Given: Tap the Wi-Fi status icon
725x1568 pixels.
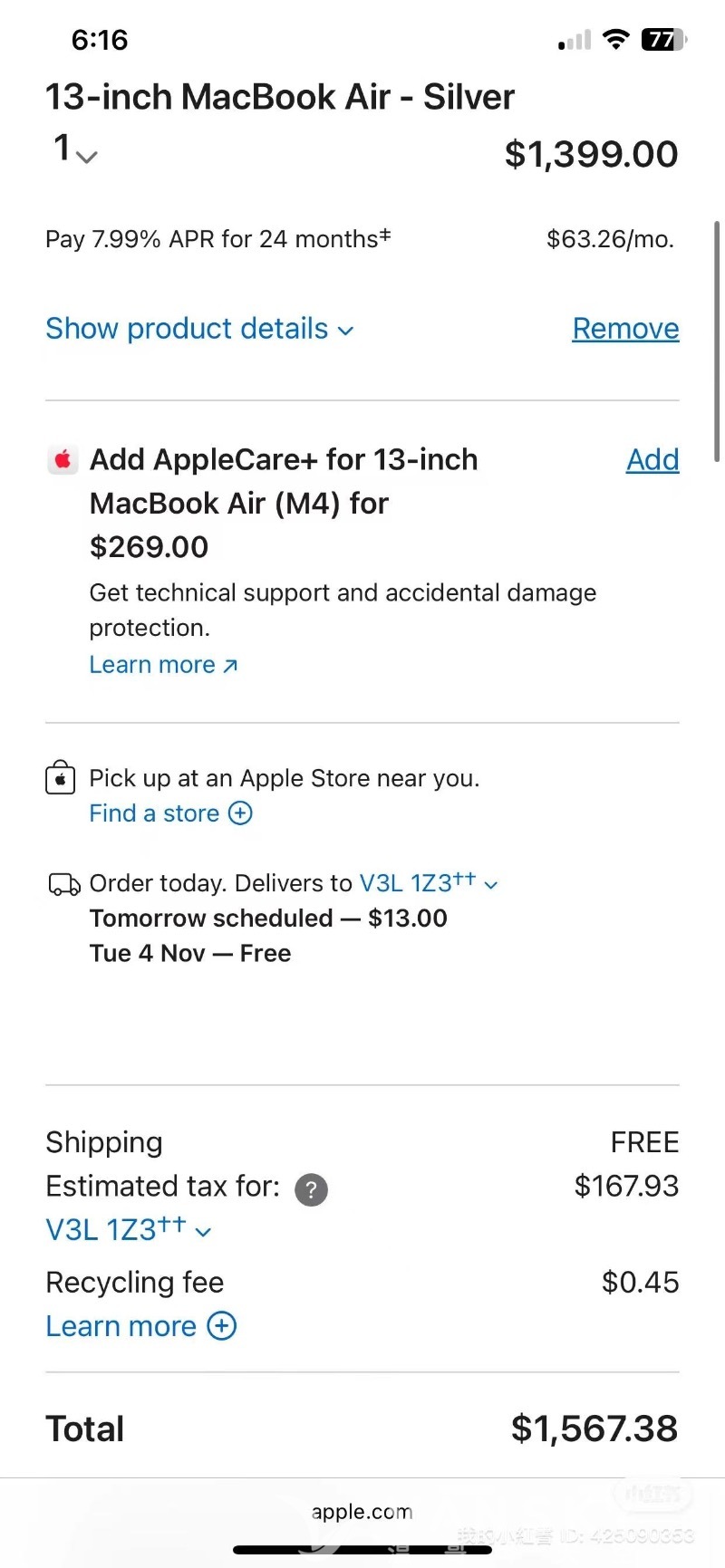Looking at the screenshot, I should [x=616, y=40].
